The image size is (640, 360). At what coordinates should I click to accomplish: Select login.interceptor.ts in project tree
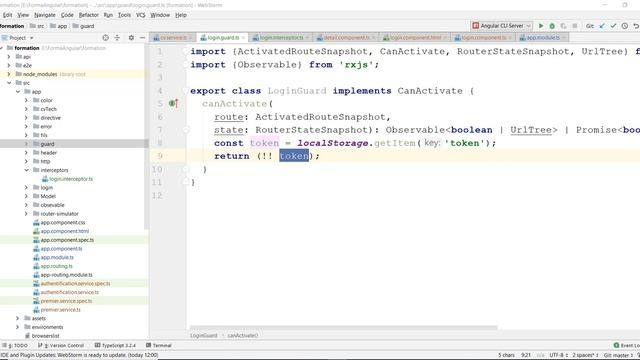click(x=71, y=179)
